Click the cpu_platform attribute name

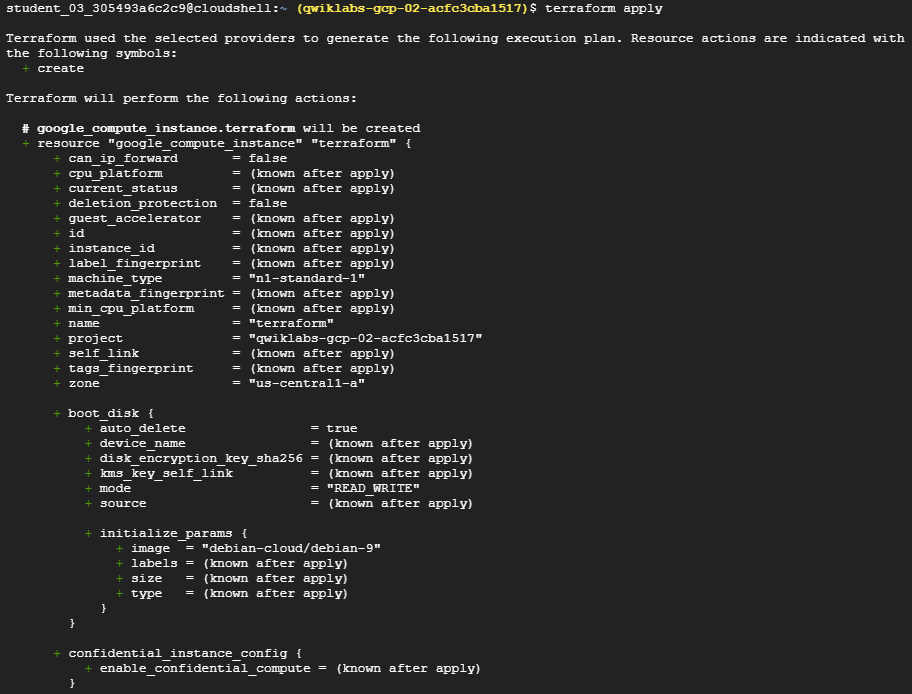point(115,173)
